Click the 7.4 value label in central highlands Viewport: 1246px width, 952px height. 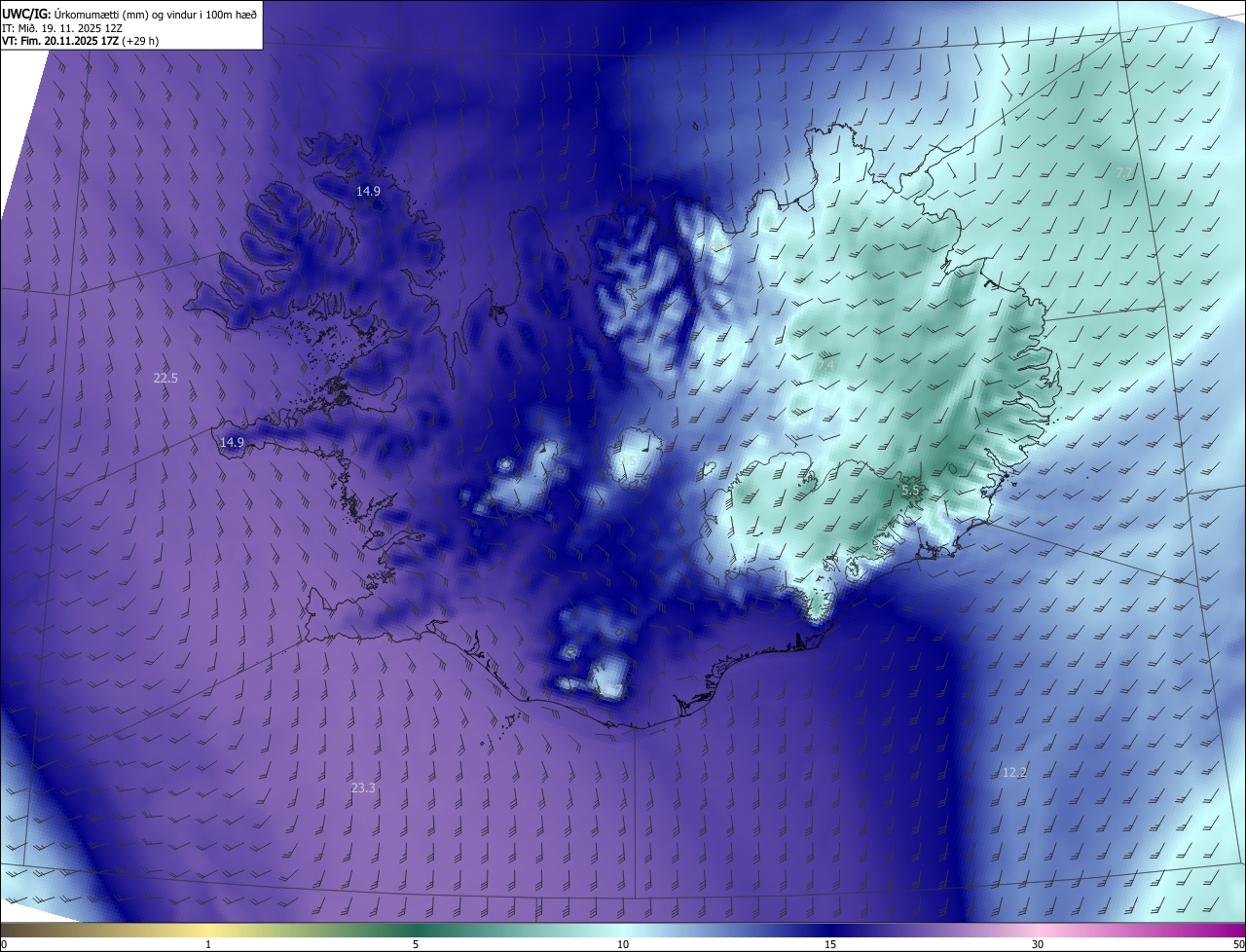coord(826,366)
